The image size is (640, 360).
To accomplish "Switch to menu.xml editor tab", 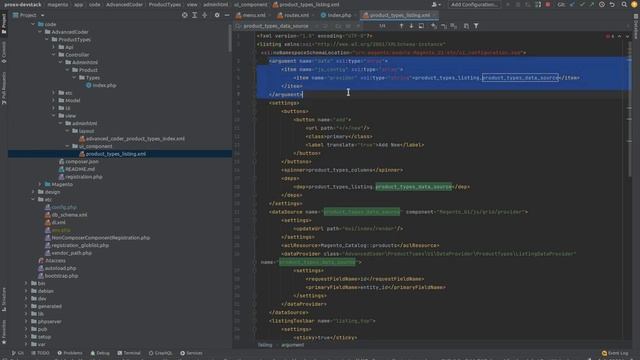I will point(253,15).
